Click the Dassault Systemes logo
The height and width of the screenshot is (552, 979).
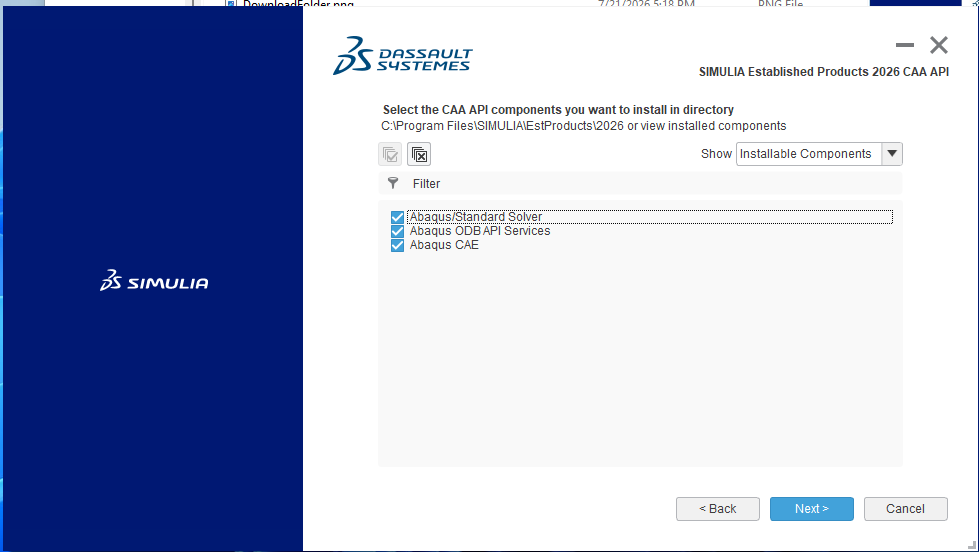point(403,56)
